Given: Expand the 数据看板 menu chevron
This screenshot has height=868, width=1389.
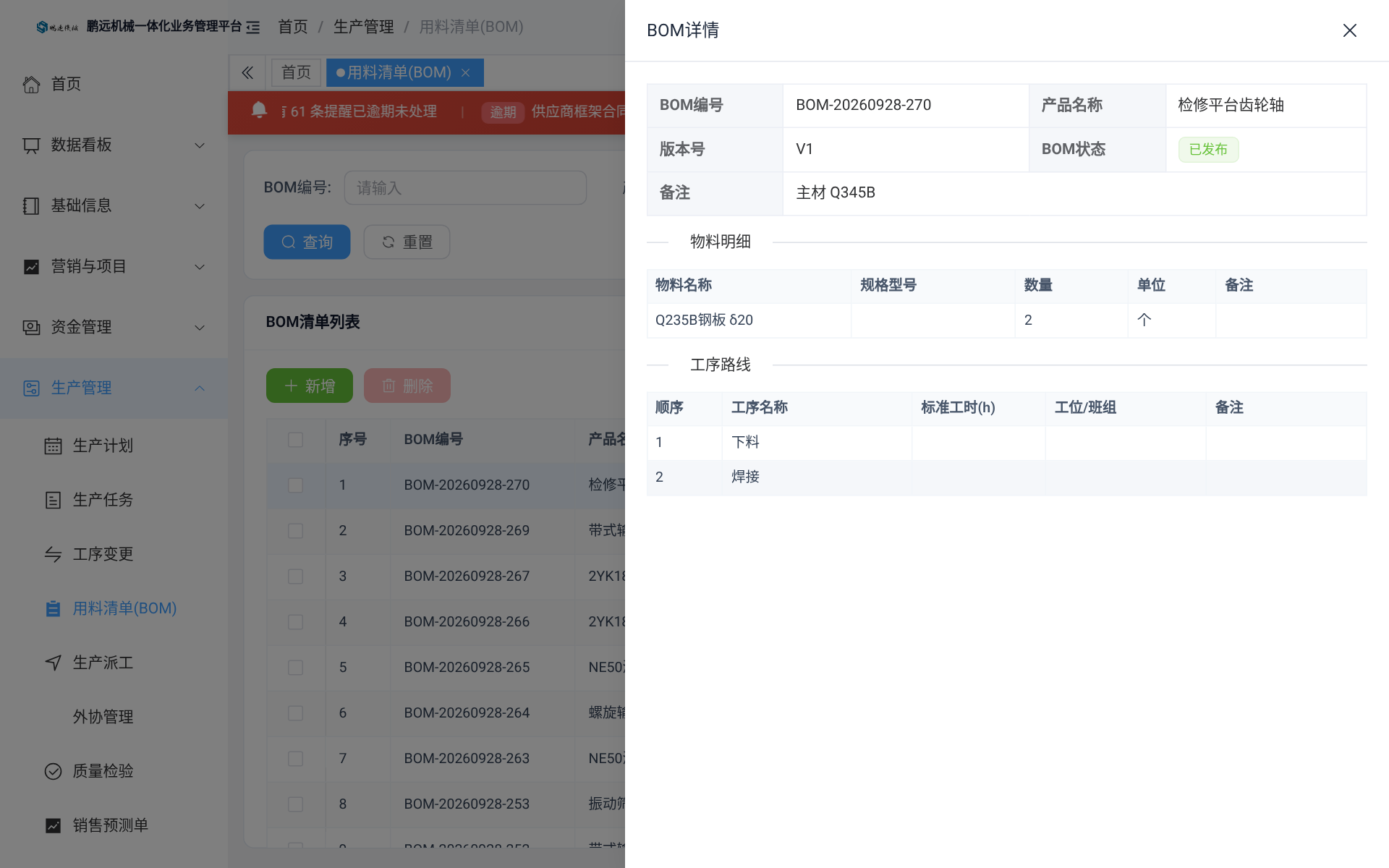Looking at the screenshot, I should coord(200,145).
